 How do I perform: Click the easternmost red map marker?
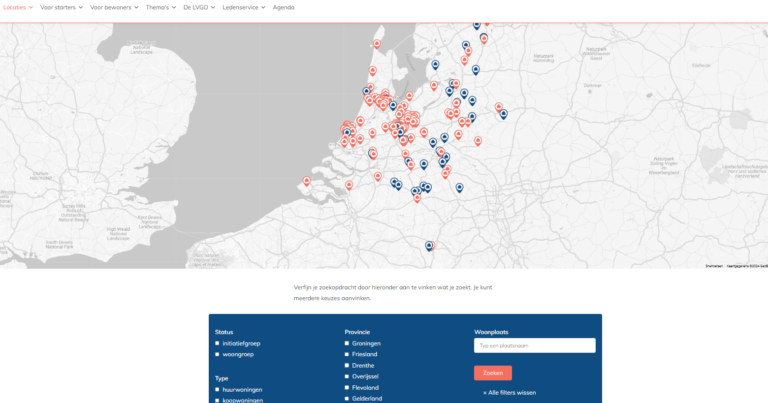[x=499, y=104]
